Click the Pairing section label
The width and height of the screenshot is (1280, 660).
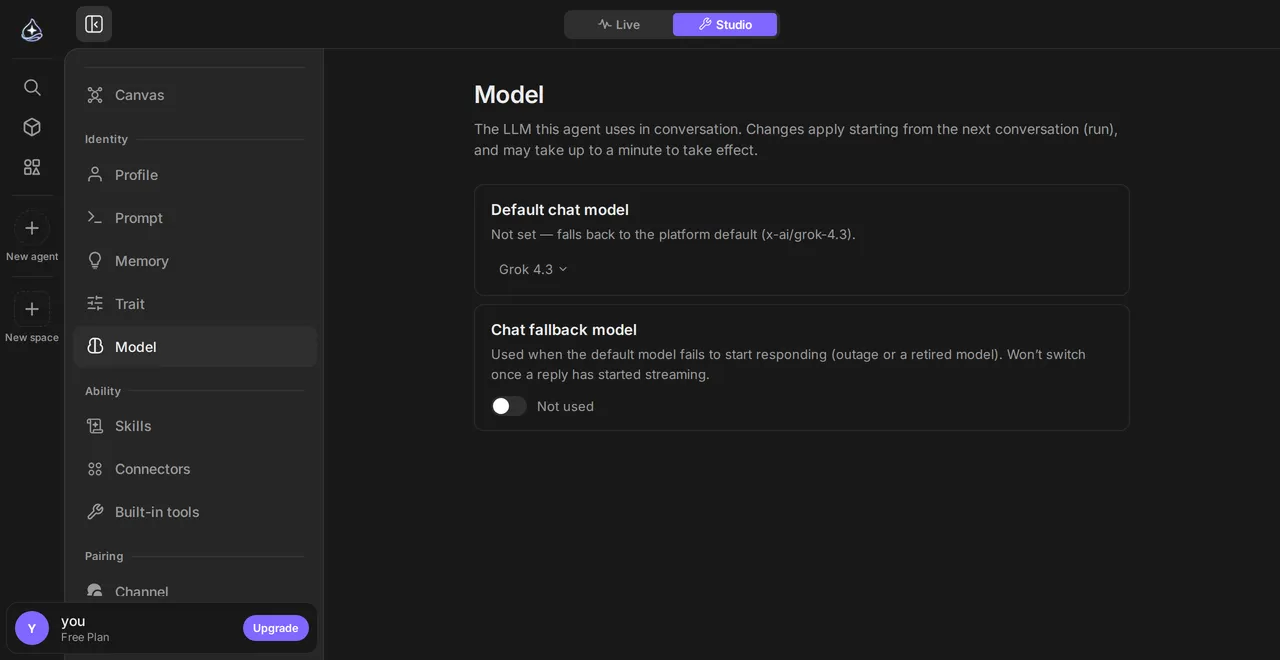click(x=104, y=556)
